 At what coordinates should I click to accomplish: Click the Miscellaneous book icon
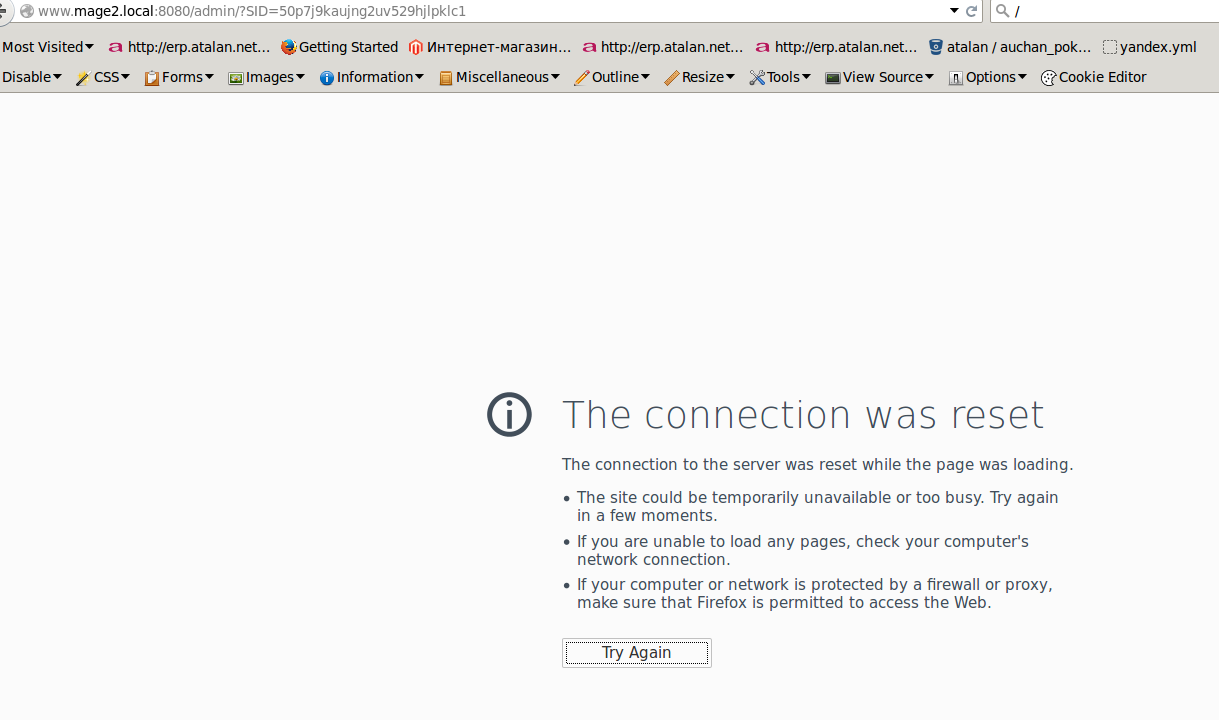pos(446,78)
